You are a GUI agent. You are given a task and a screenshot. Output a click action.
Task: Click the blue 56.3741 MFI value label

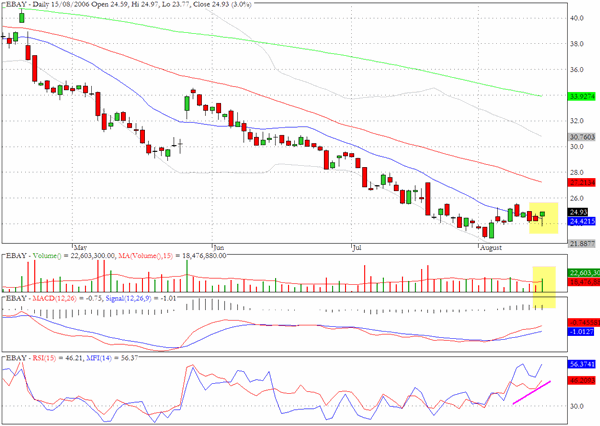tap(582, 364)
